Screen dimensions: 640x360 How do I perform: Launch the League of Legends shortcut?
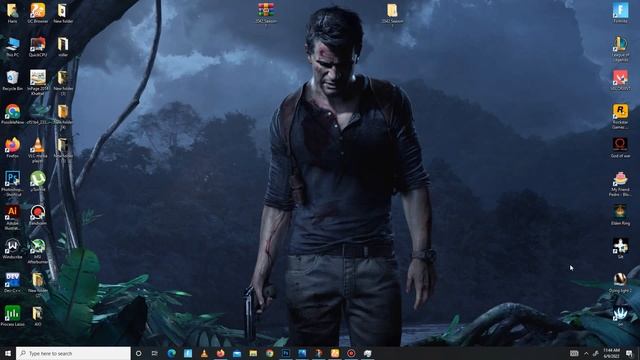[620, 49]
